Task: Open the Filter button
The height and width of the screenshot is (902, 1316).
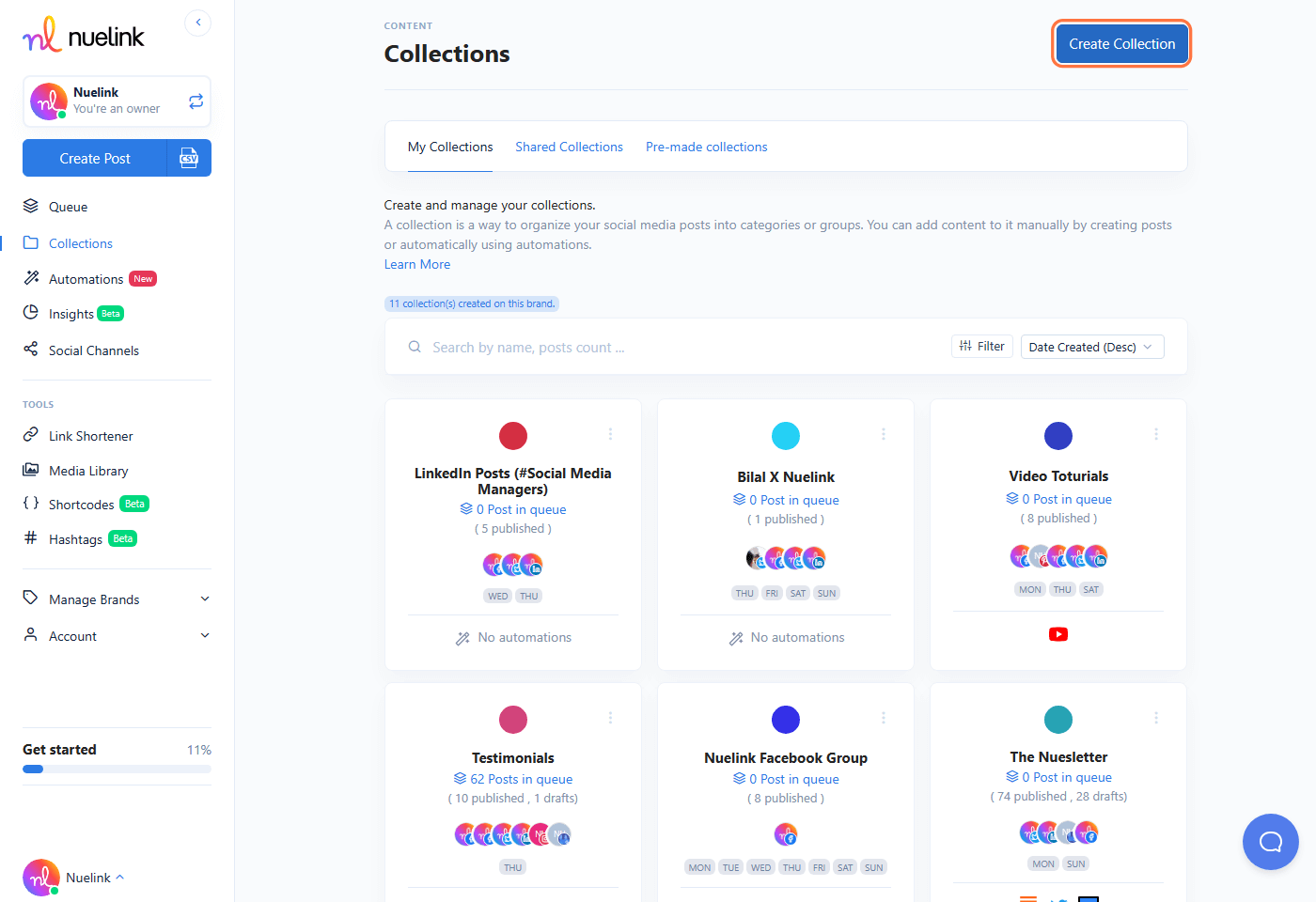Action: tap(982, 346)
